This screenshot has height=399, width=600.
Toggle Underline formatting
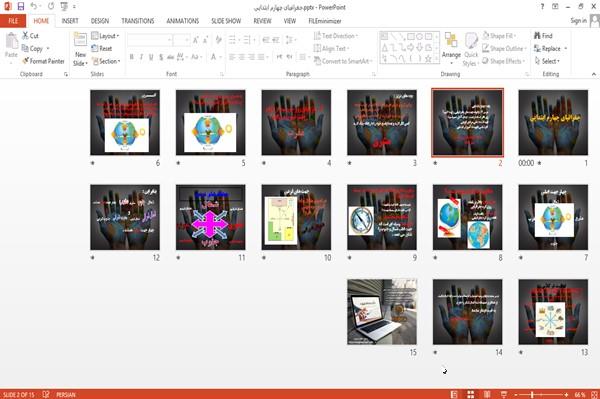[151, 57]
